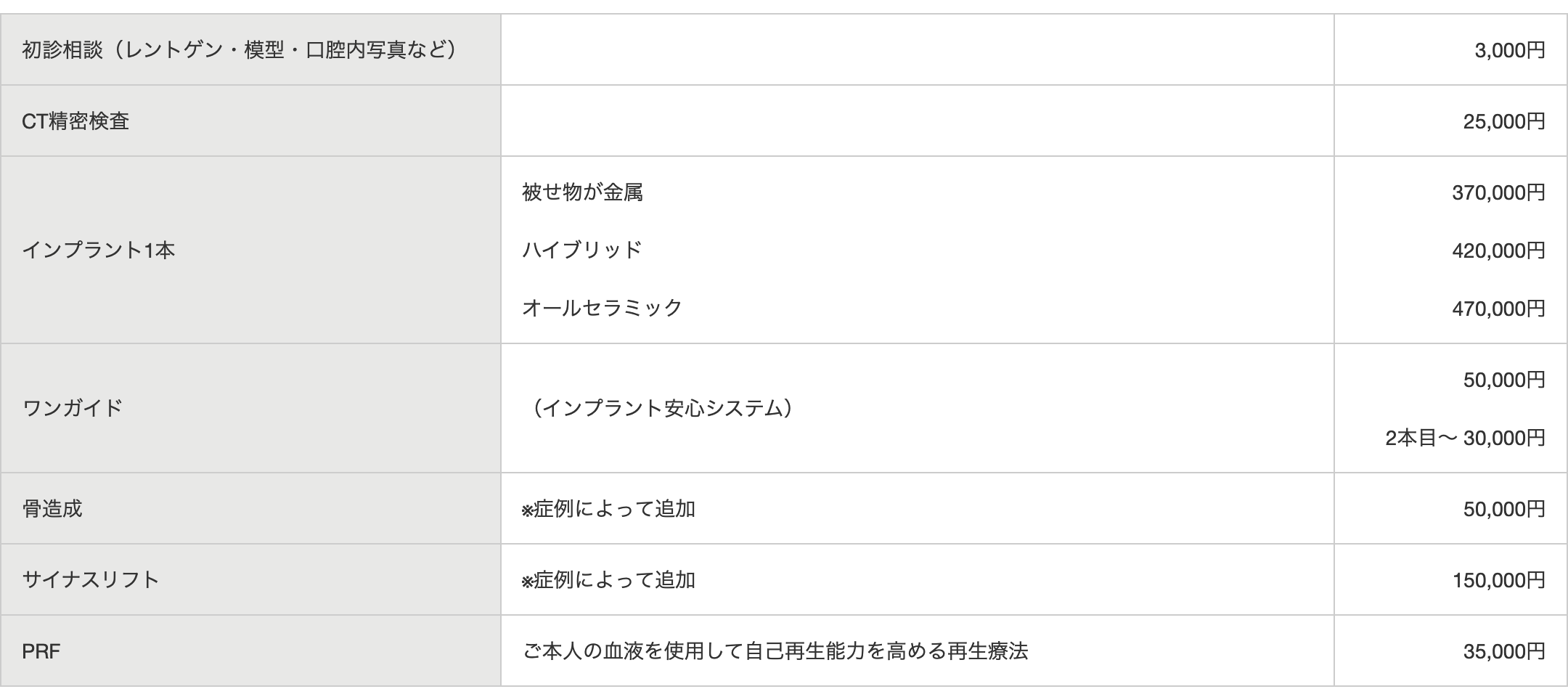The image size is (1568, 689).
Task: Click the オールセラミック option text
Action: [603, 308]
